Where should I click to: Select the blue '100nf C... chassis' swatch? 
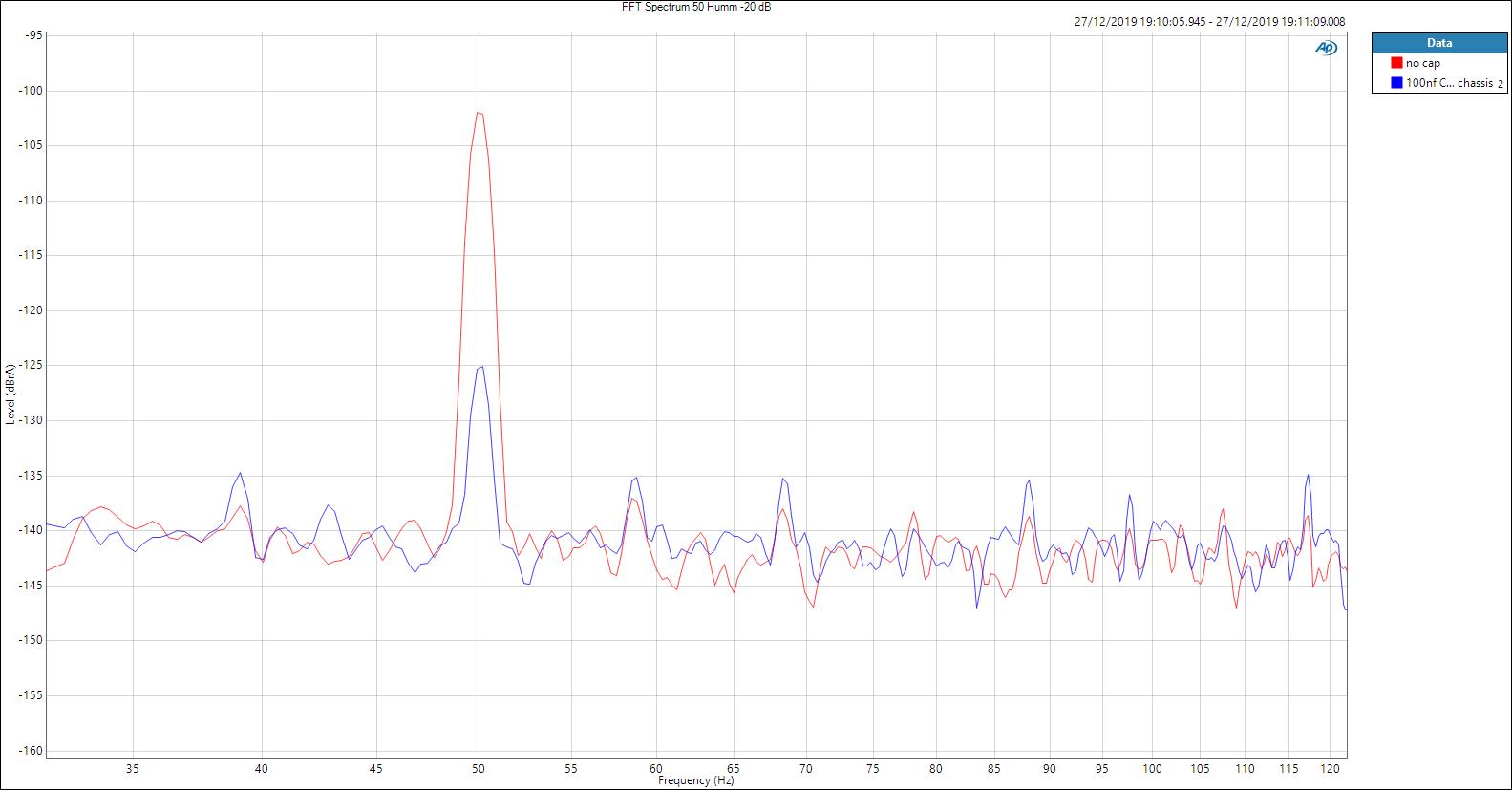1396,83
